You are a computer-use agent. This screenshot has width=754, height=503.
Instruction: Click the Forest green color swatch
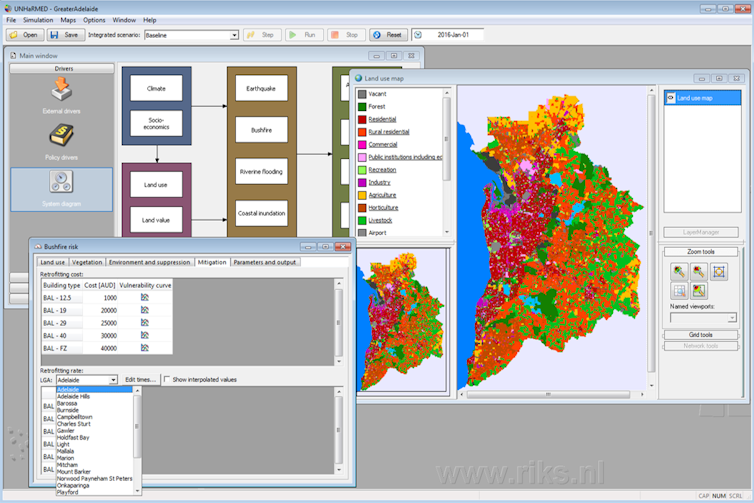pyautogui.click(x=362, y=106)
